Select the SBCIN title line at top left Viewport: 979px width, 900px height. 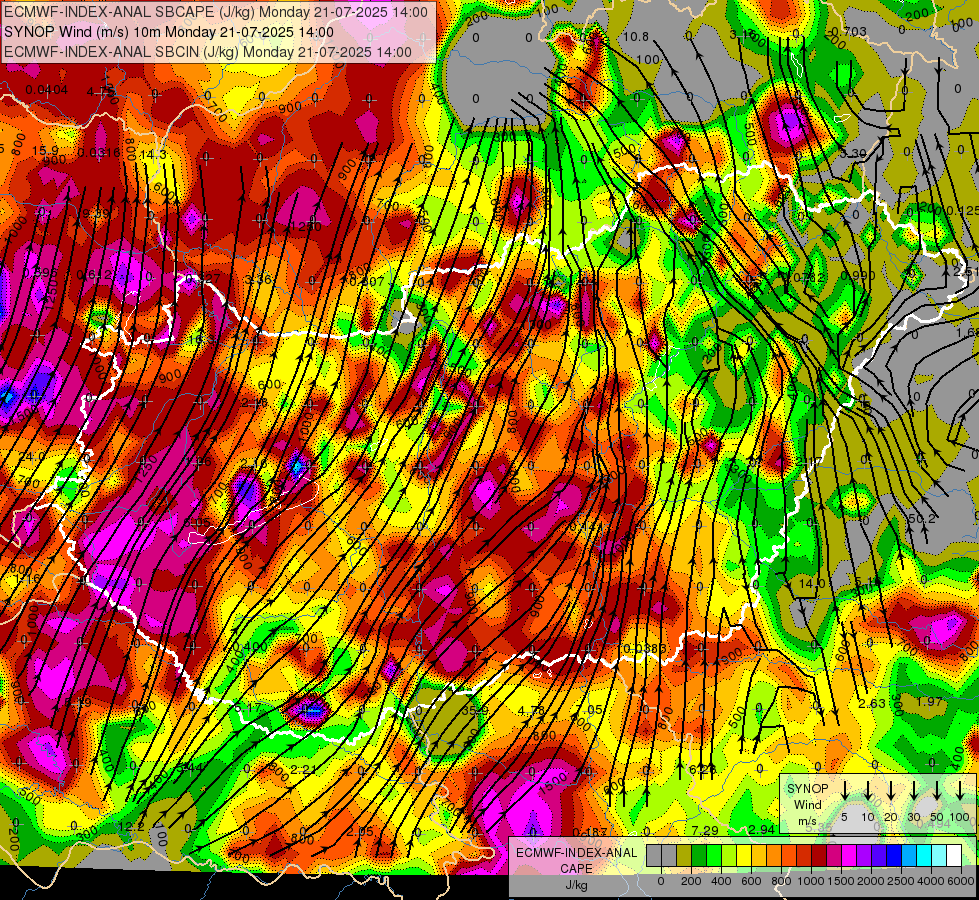point(207,52)
